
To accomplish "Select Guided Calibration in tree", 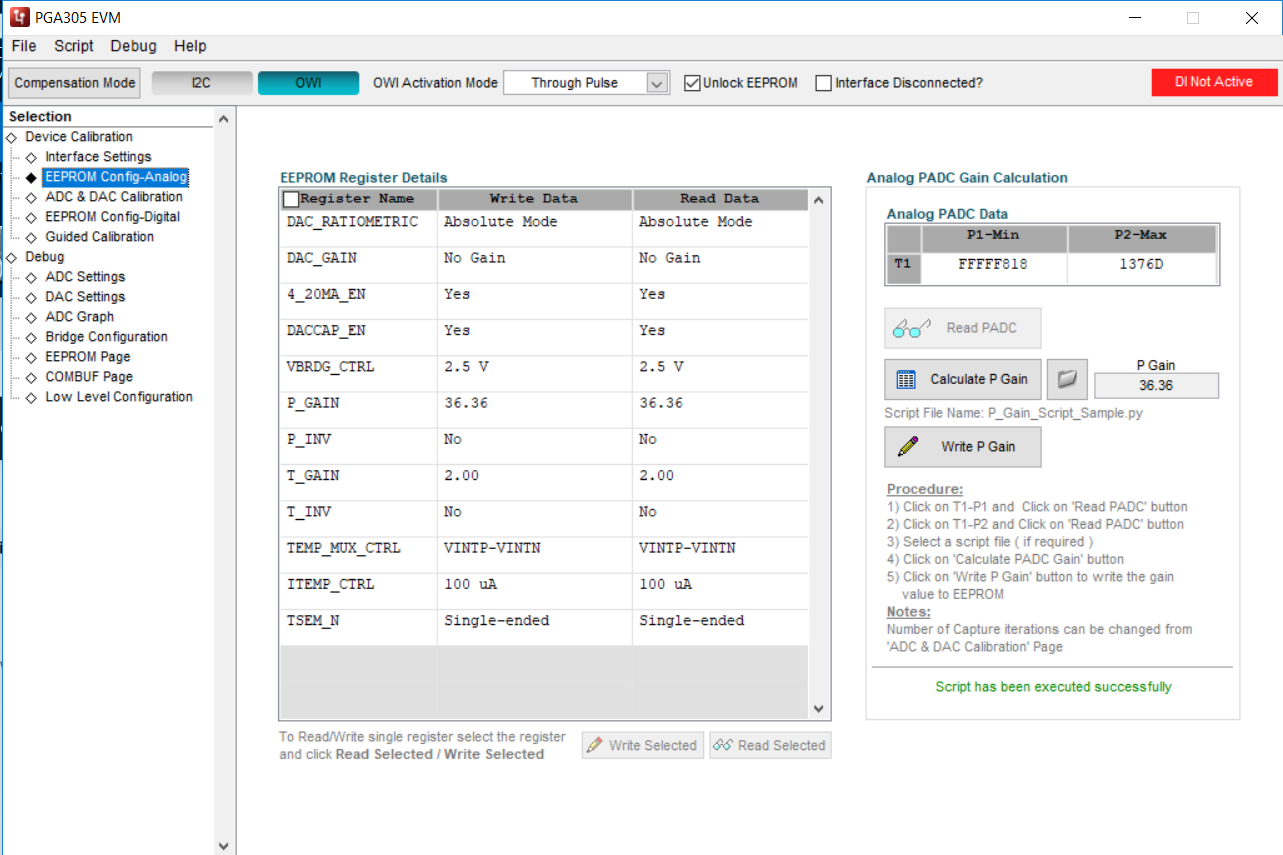I will click(100, 237).
